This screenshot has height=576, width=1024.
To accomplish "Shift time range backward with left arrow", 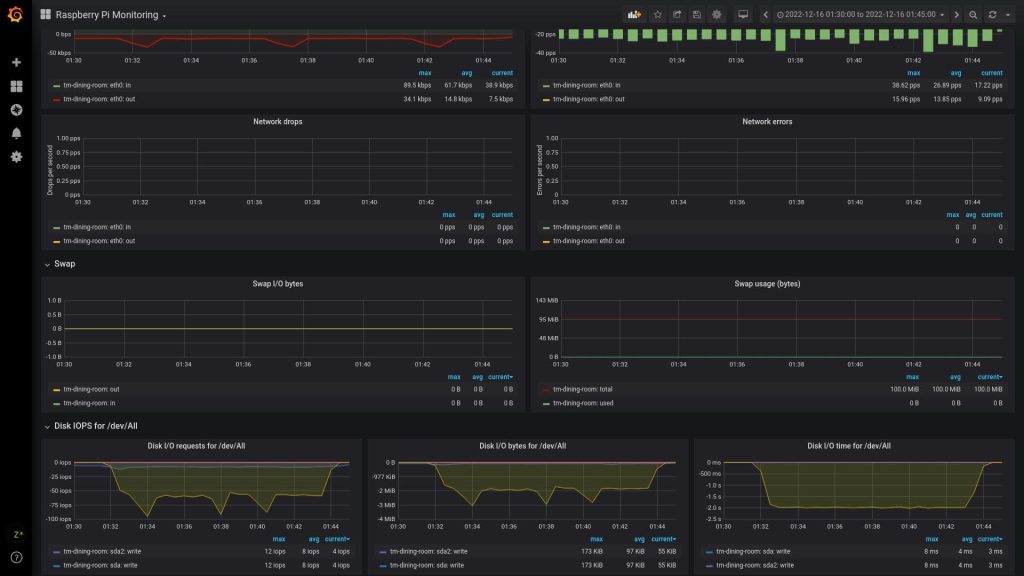I will (x=765, y=15).
